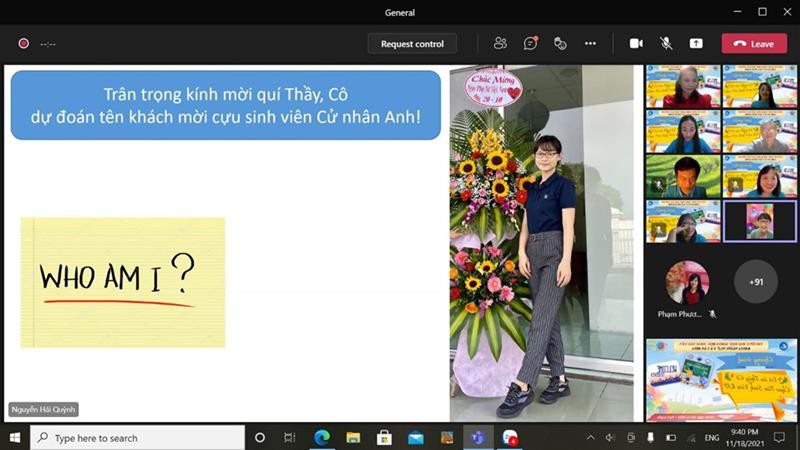Click the Request control button

coord(412,43)
